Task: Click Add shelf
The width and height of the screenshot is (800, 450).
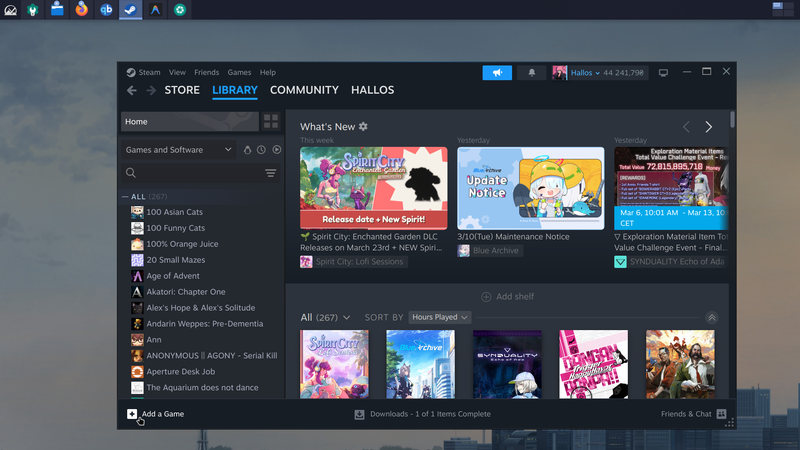Action: 508,296
